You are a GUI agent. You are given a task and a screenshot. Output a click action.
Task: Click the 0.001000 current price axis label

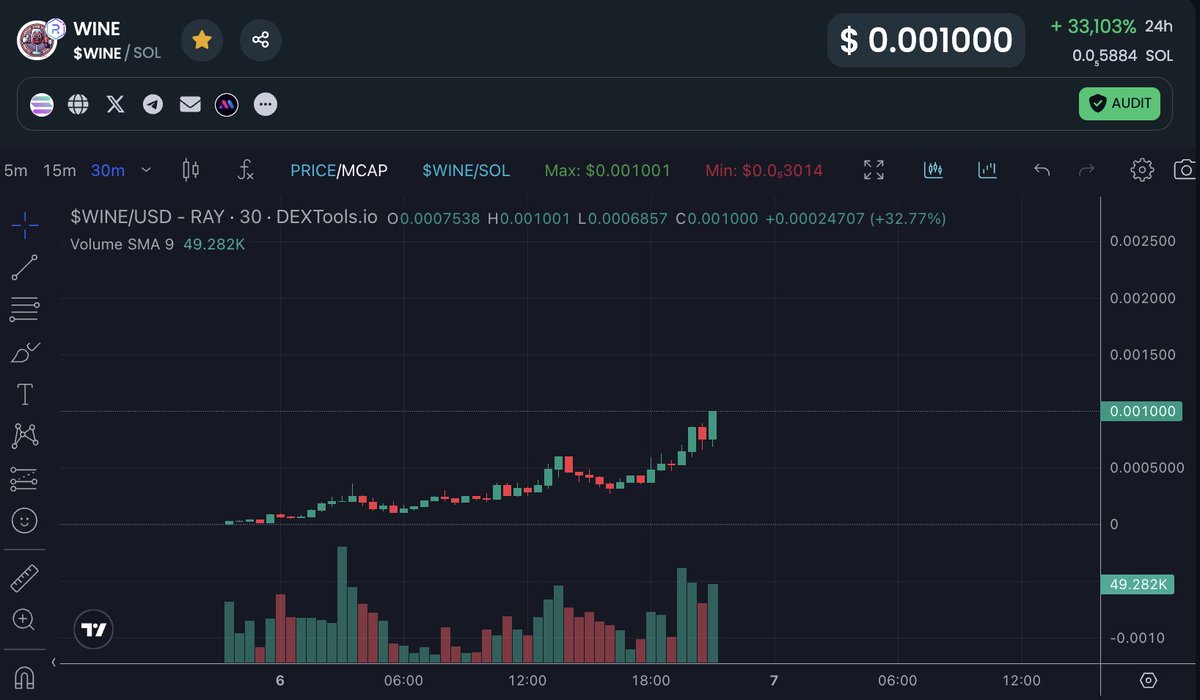[x=1140, y=411]
